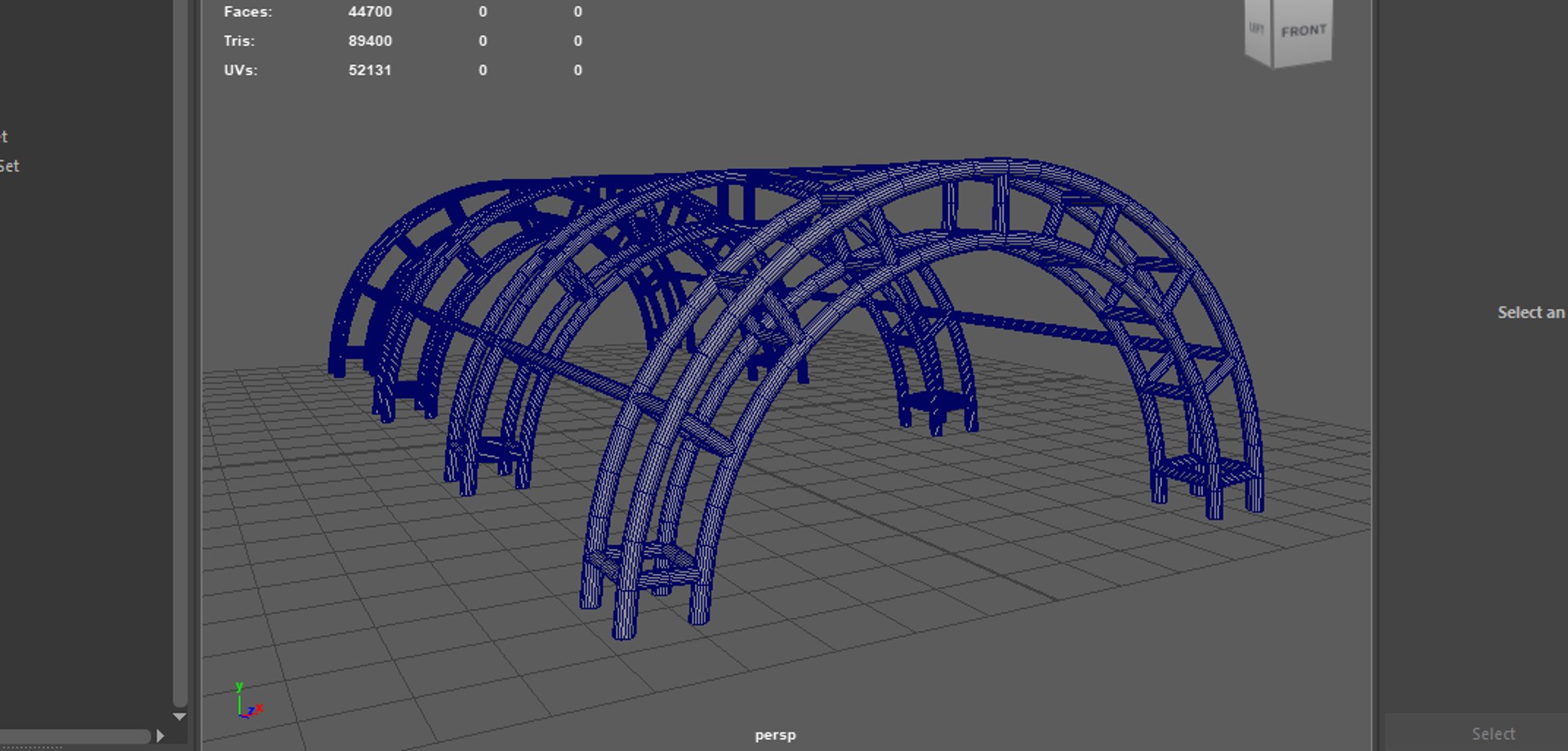
Task: Click the right arrow of the horizontal scrollbar
Action: (160, 736)
